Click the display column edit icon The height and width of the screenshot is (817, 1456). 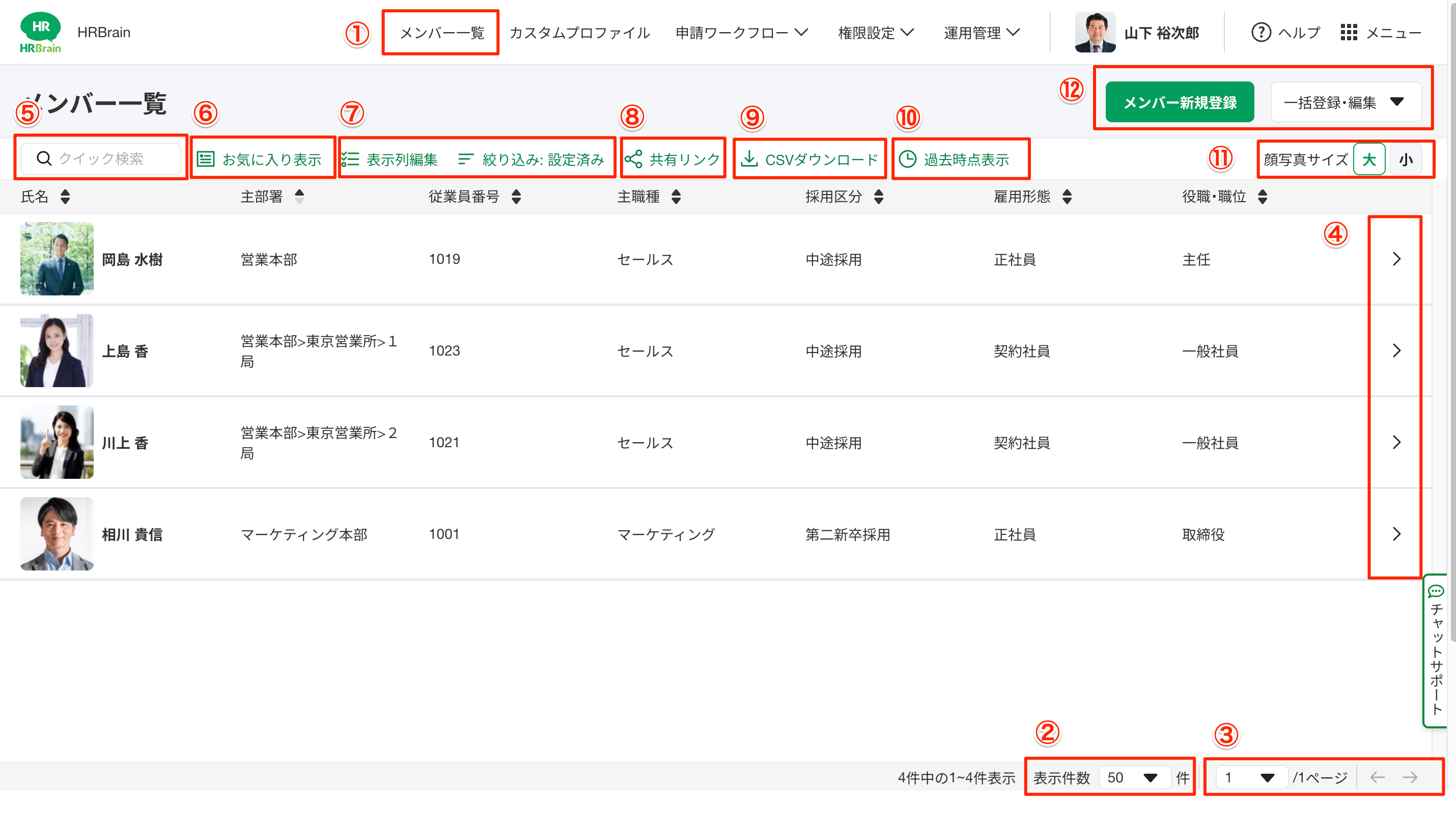350,159
